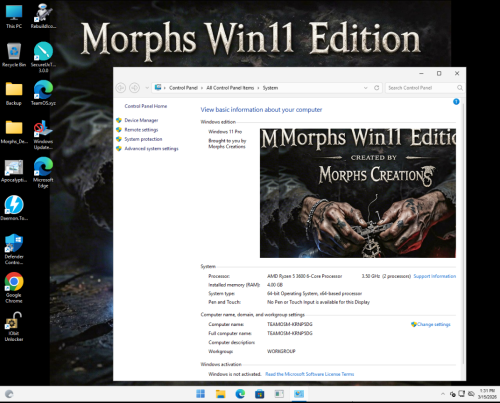This screenshot has width=500, height=403.
Task: Click the Search Control Panel field
Action: pos(424,88)
